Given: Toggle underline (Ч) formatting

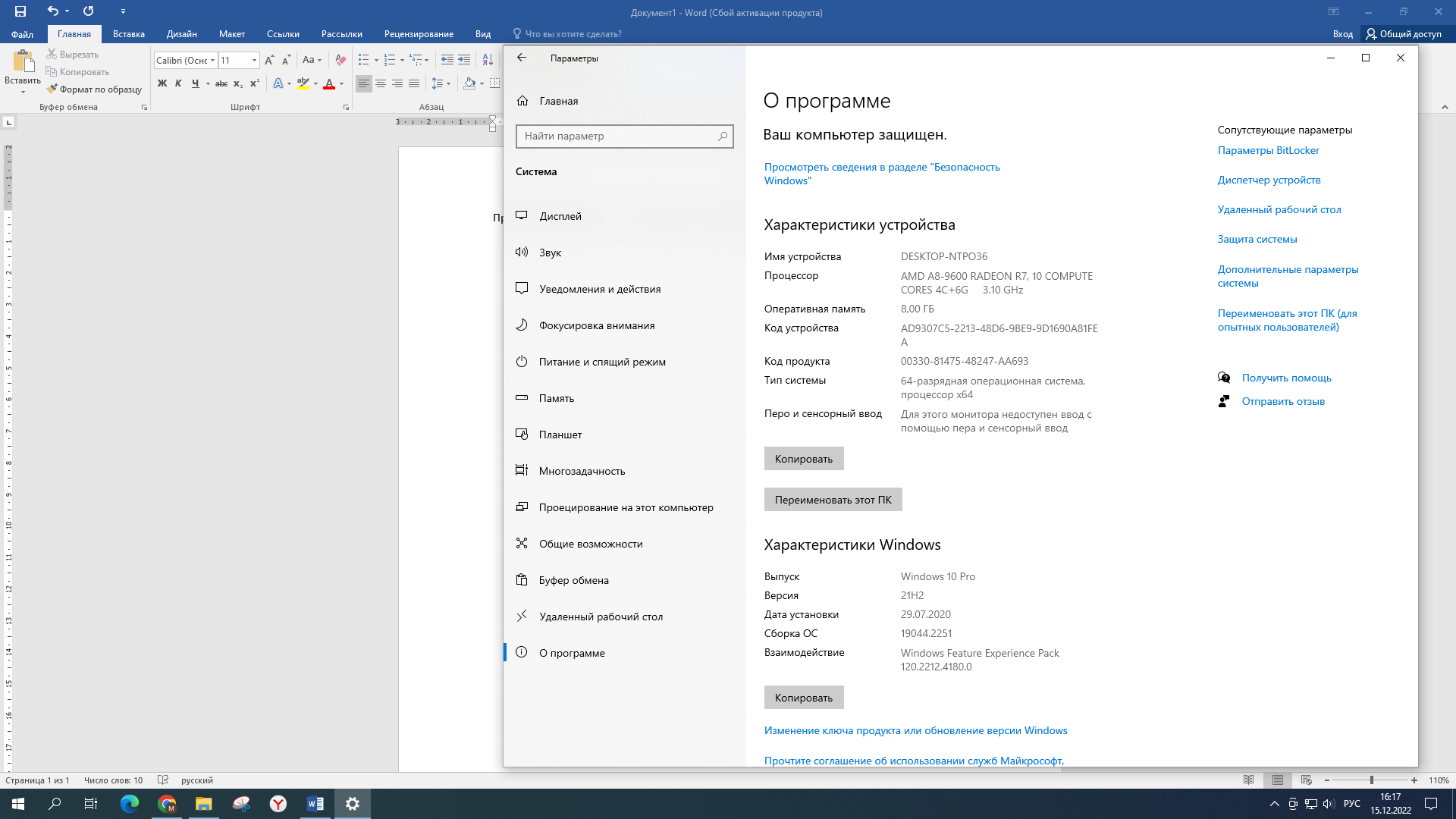Looking at the screenshot, I should (x=196, y=83).
